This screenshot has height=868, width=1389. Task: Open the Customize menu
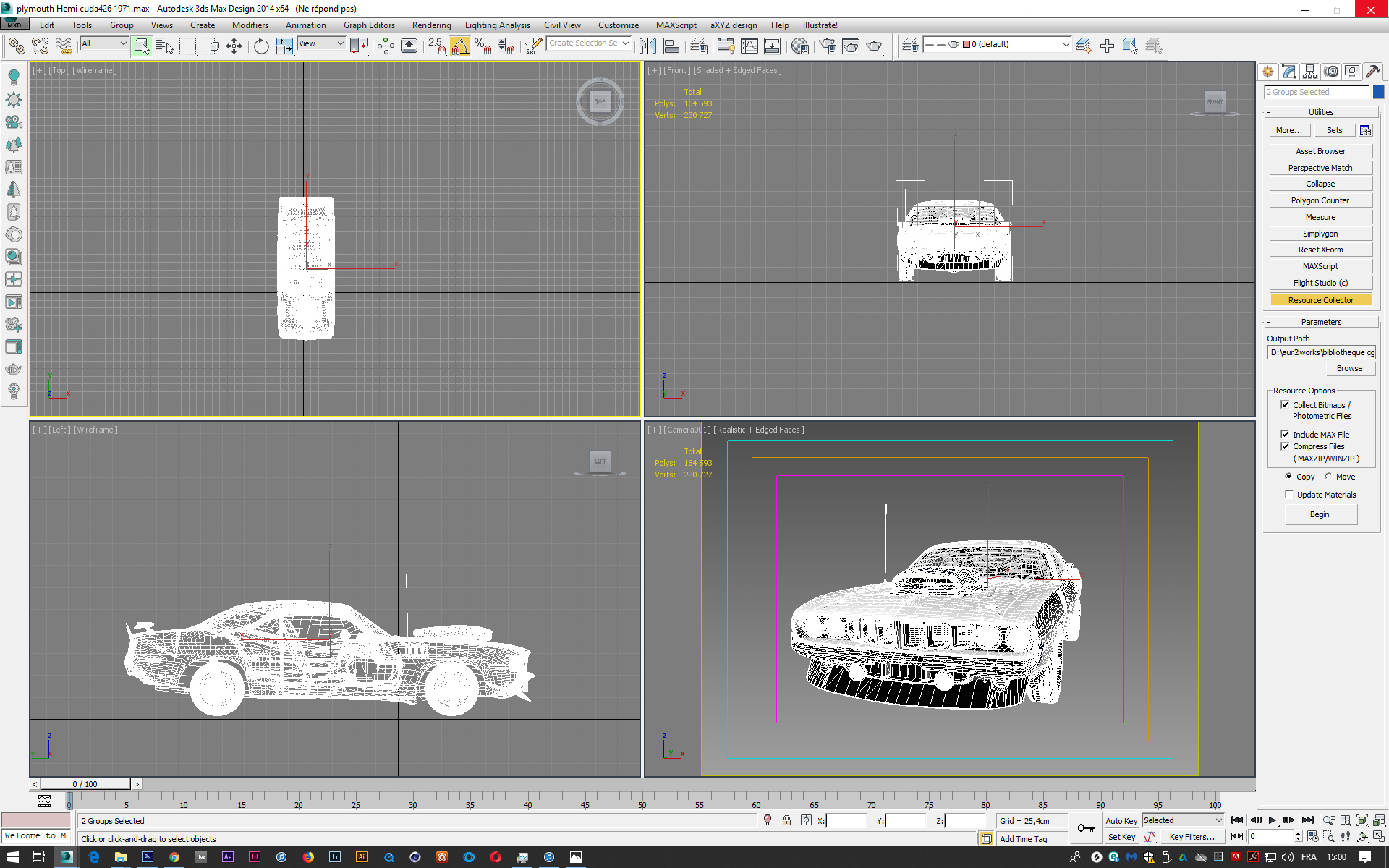pyautogui.click(x=618, y=25)
